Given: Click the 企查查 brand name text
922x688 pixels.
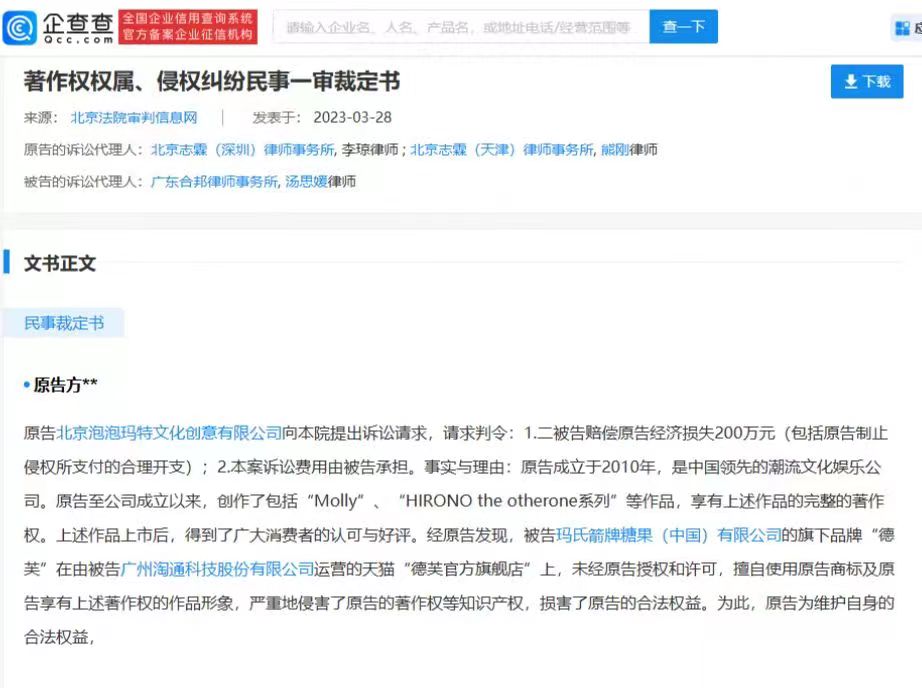Looking at the screenshot, I should [x=78, y=24].
